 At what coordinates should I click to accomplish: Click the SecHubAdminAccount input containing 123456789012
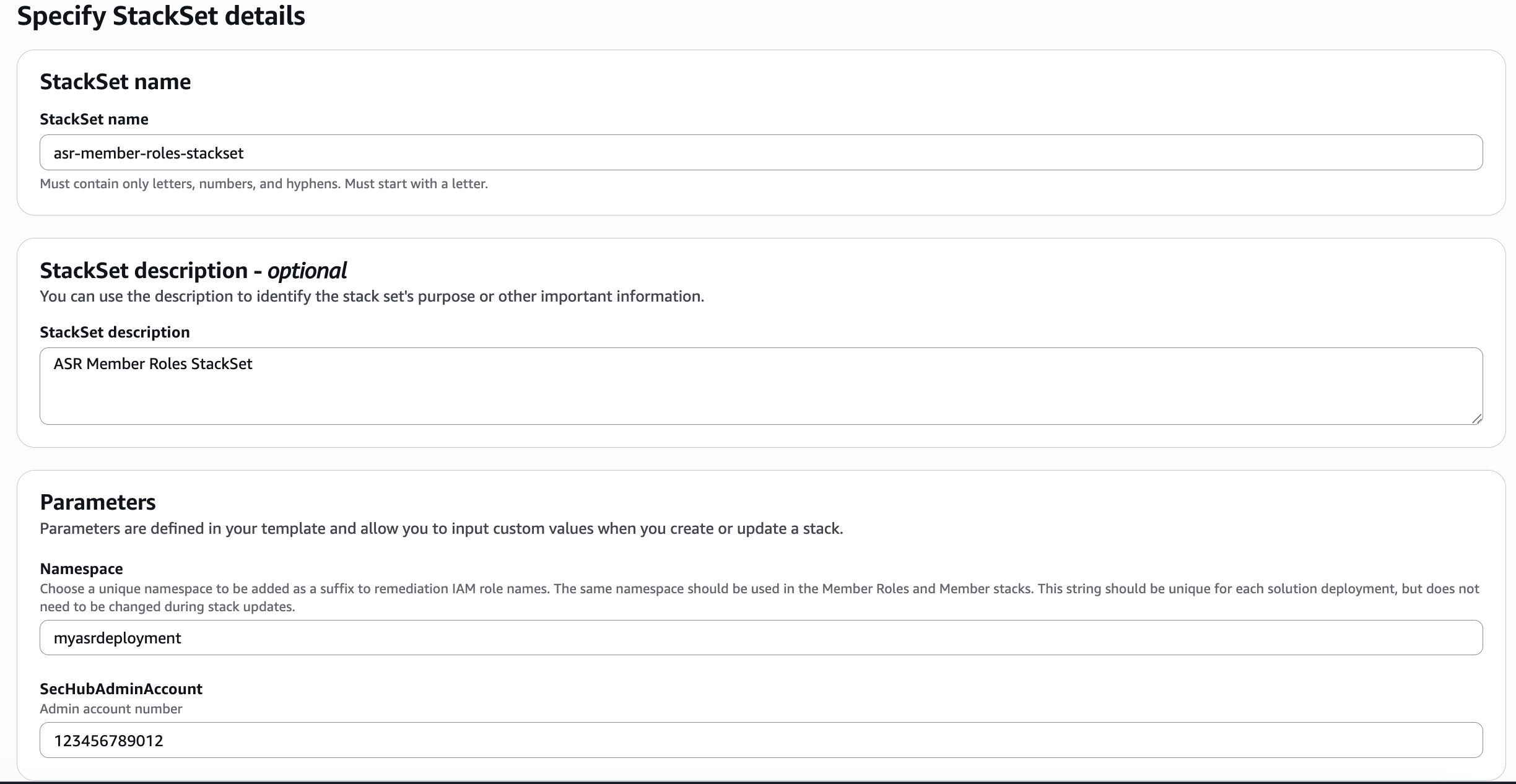(x=760, y=740)
